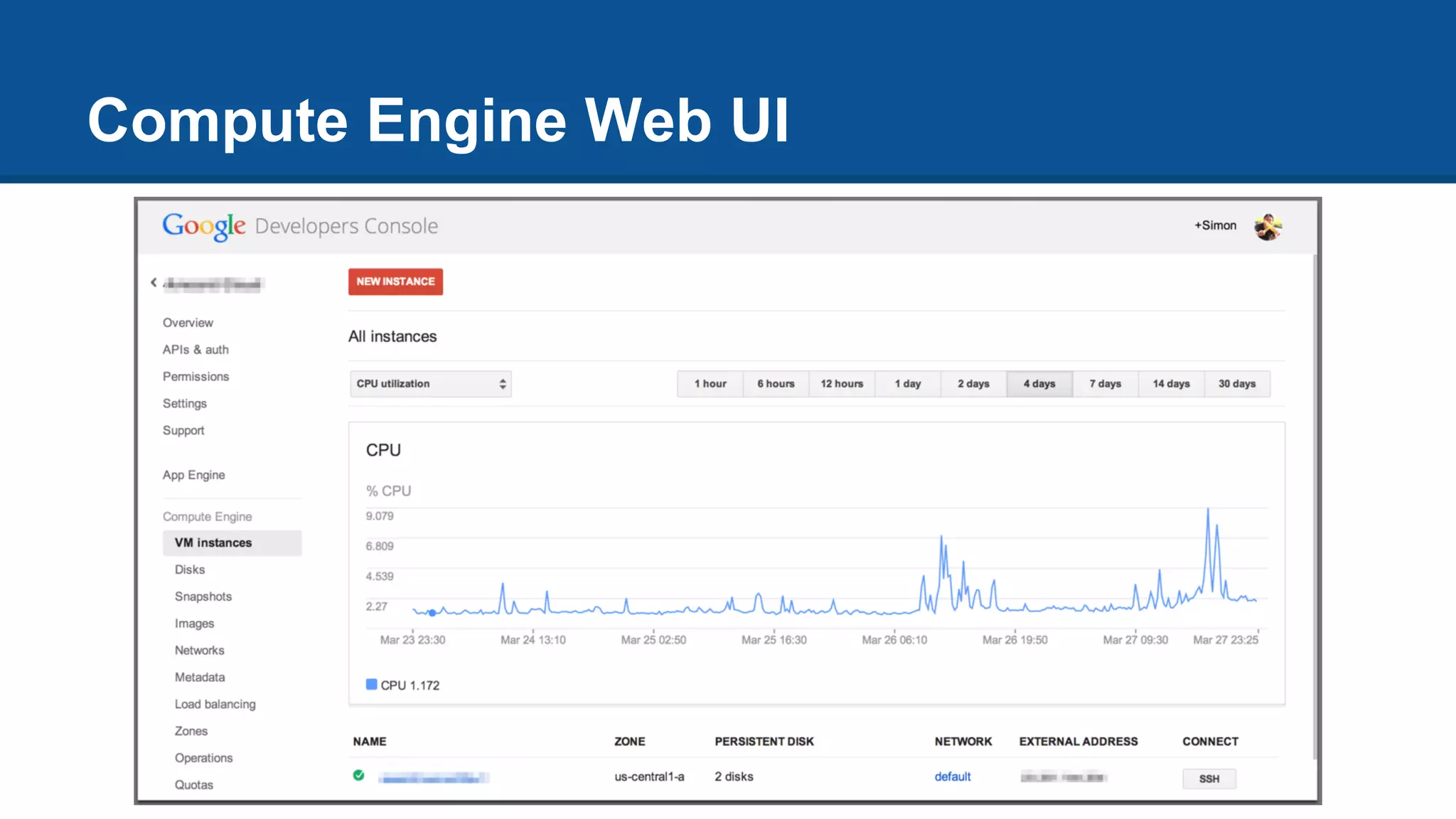
Task: Select the 7 days time range
Action: pos(1106,384)
